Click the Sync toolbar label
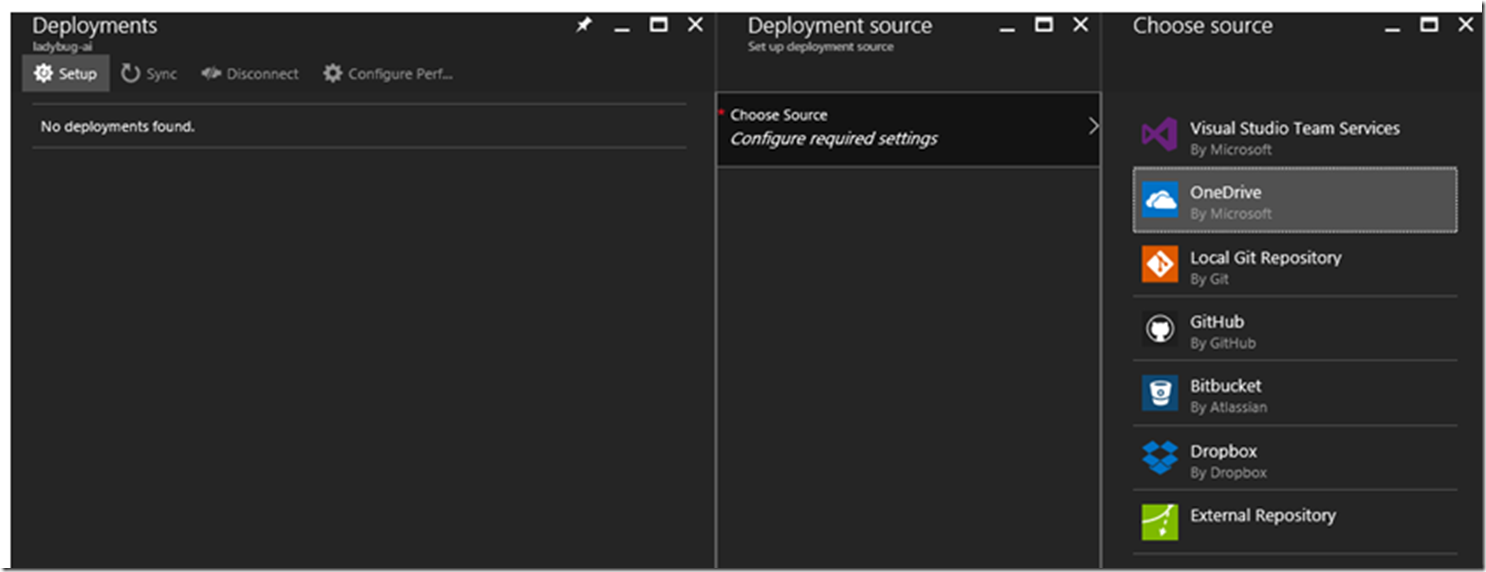The image size is (1486, 572). (x=162, y=74)
